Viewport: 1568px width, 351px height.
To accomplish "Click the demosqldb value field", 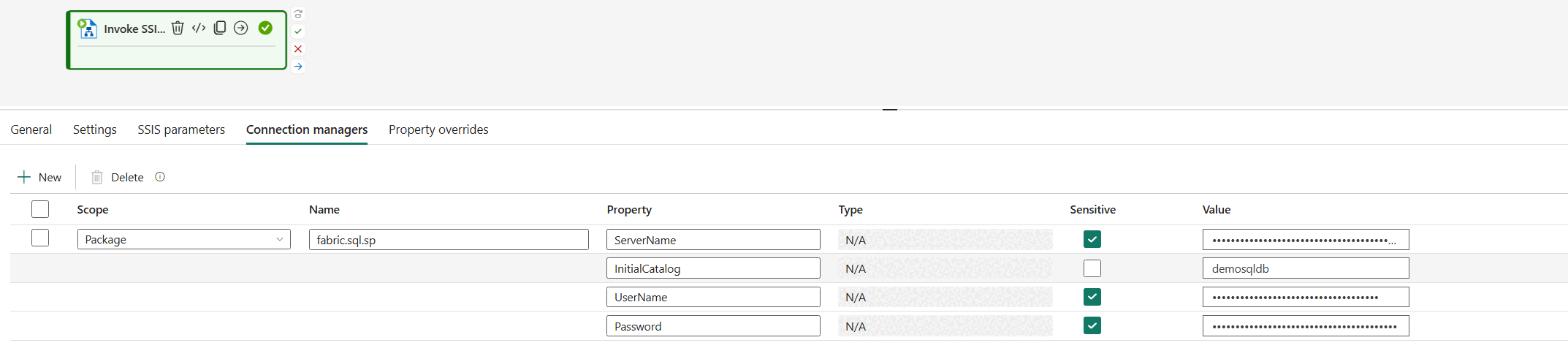I will click(1305, 268).
